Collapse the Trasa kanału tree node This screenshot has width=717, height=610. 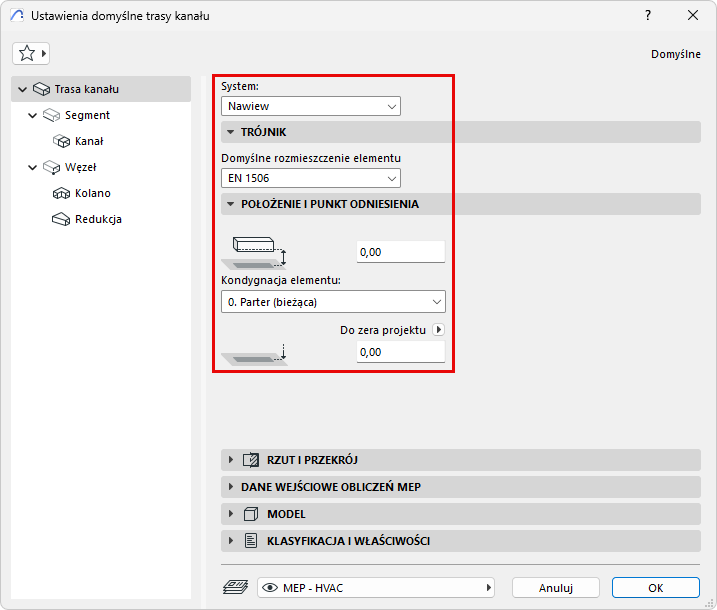pos(22,89)
